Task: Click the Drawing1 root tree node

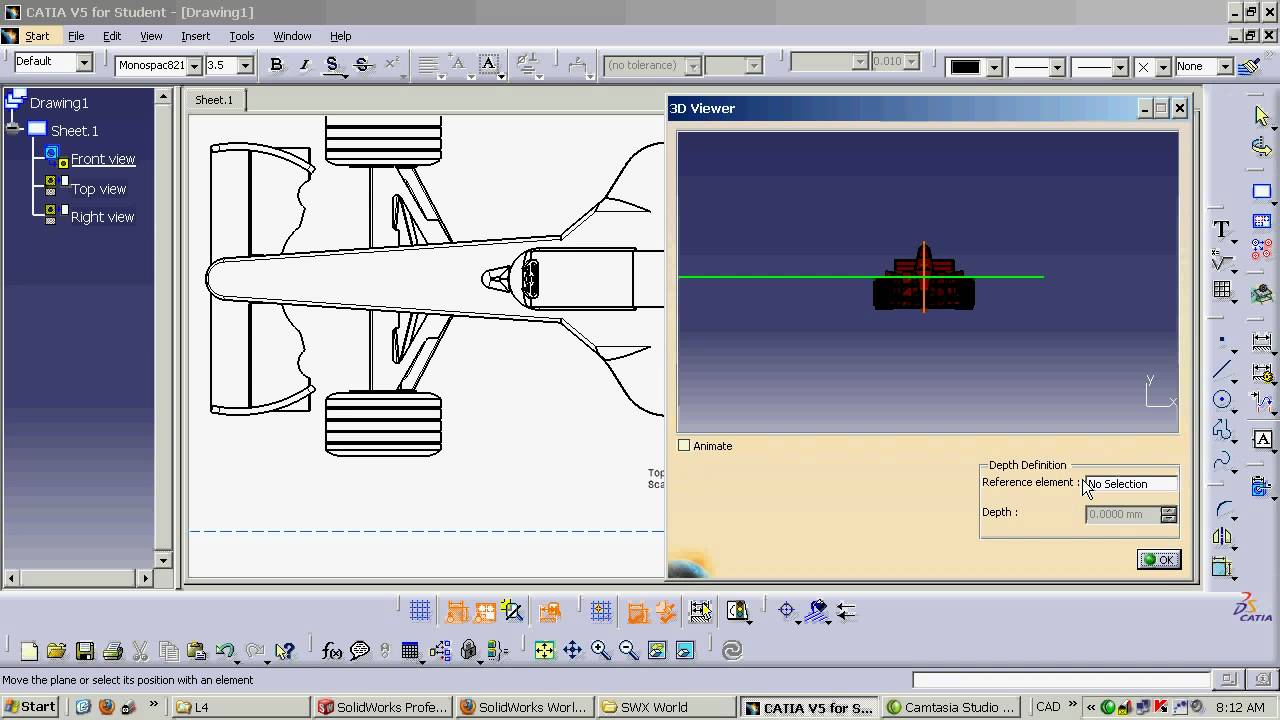Action: (x=59, y=102)
